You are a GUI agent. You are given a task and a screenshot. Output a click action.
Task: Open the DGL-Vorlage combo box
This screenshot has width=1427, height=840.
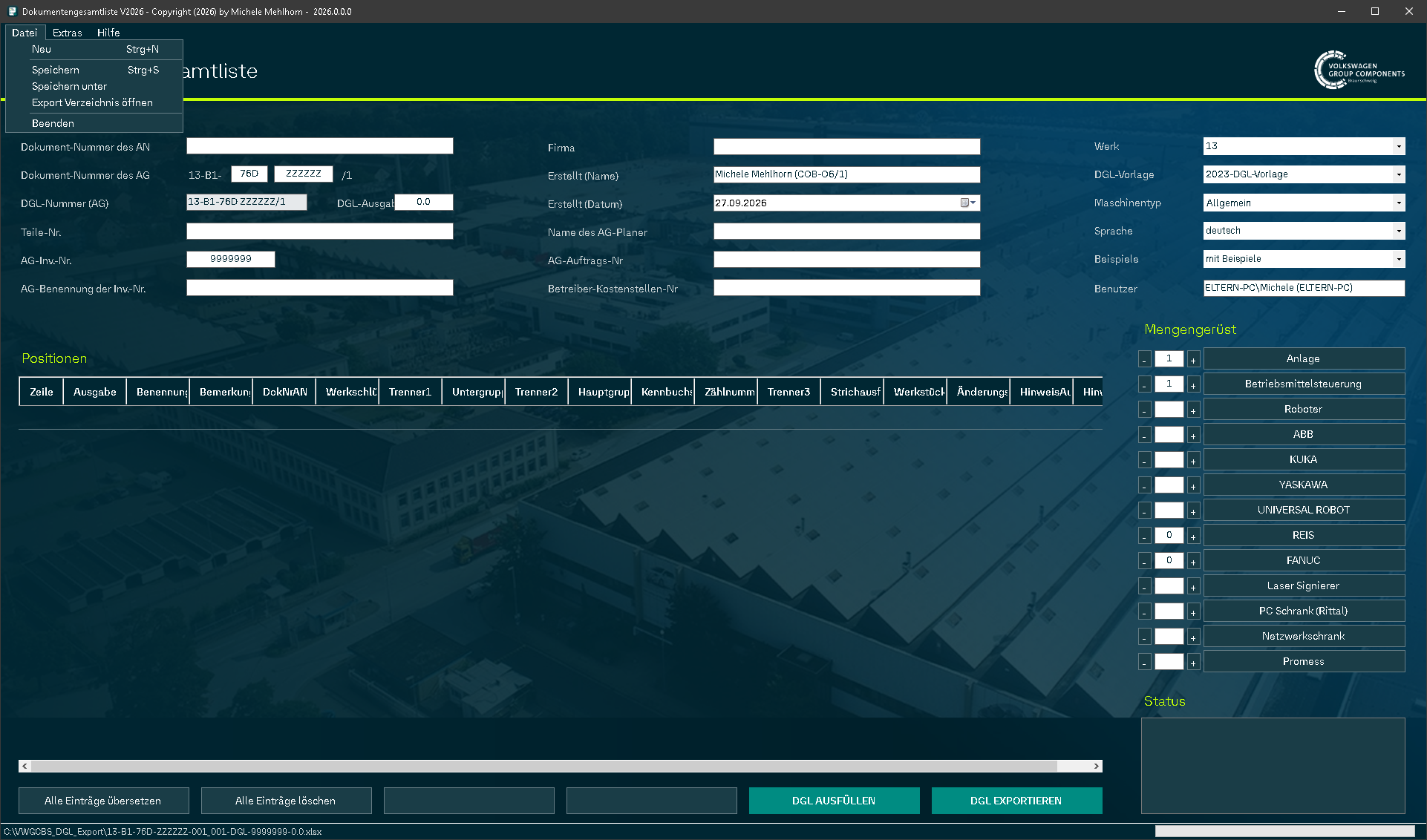(x=1399, y=174)
